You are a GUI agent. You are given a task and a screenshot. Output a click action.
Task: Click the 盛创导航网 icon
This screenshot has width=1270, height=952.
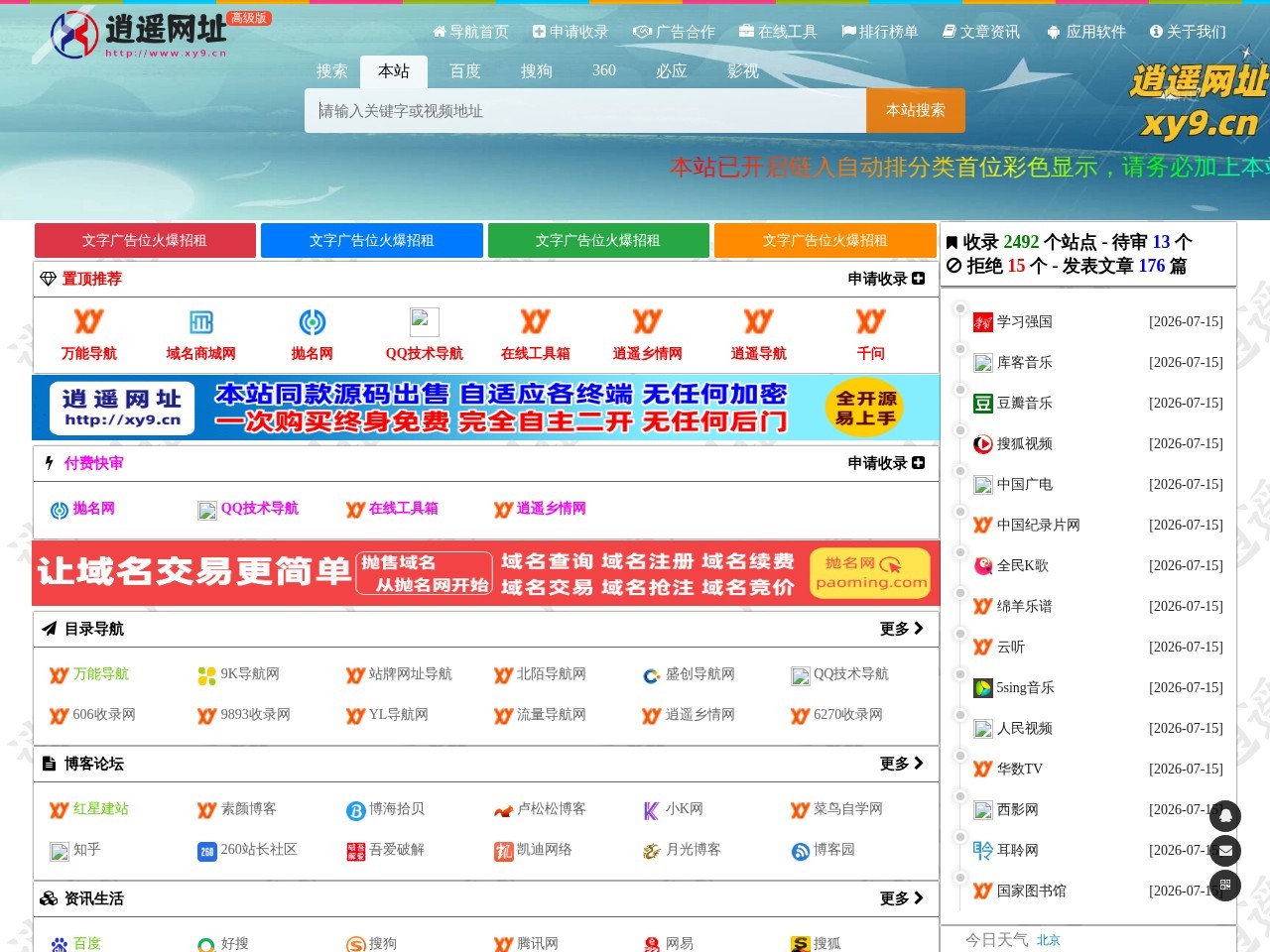click(651, 675)
